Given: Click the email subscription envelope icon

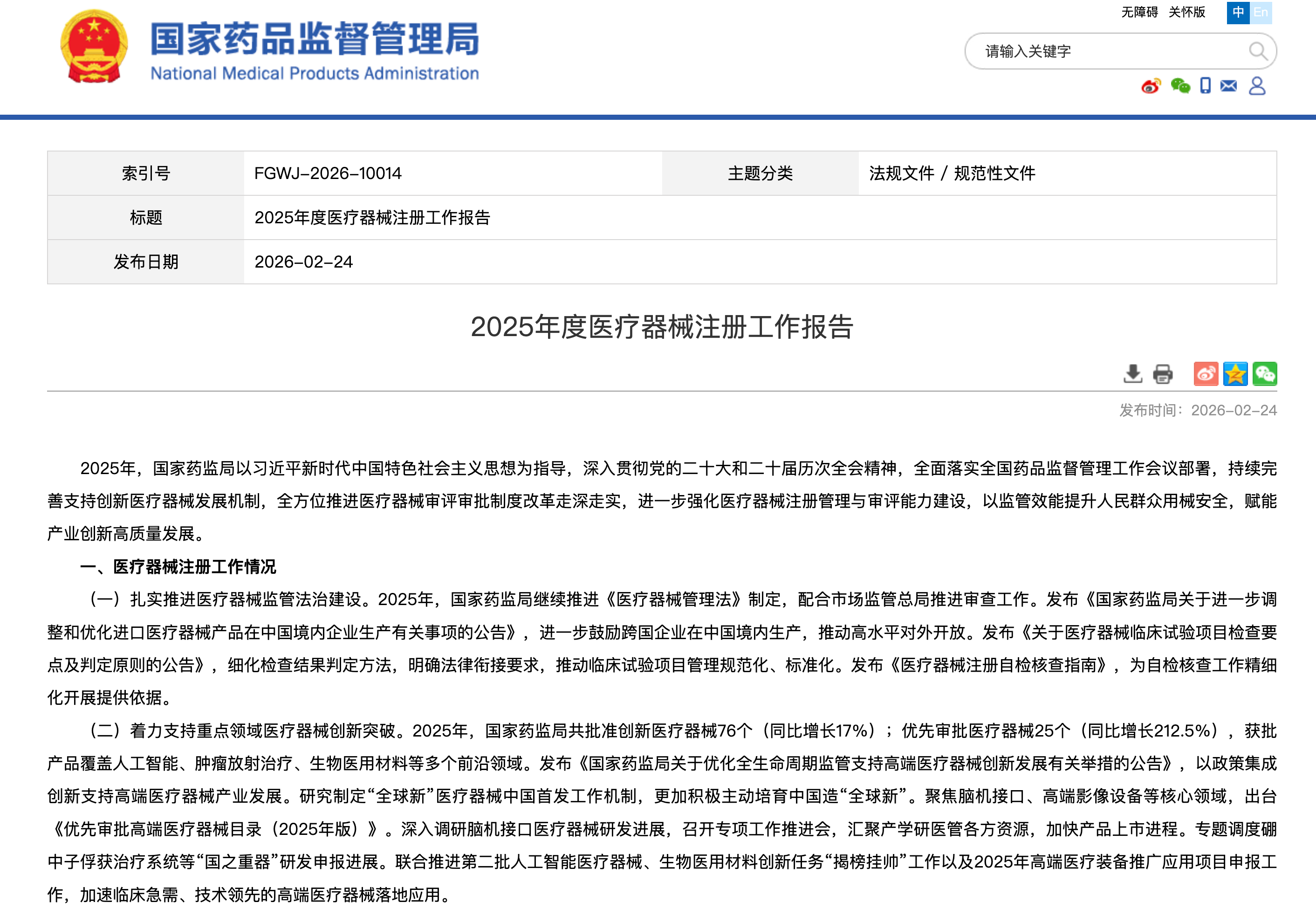Looking at the screenshot, I should pos(1229,86).
